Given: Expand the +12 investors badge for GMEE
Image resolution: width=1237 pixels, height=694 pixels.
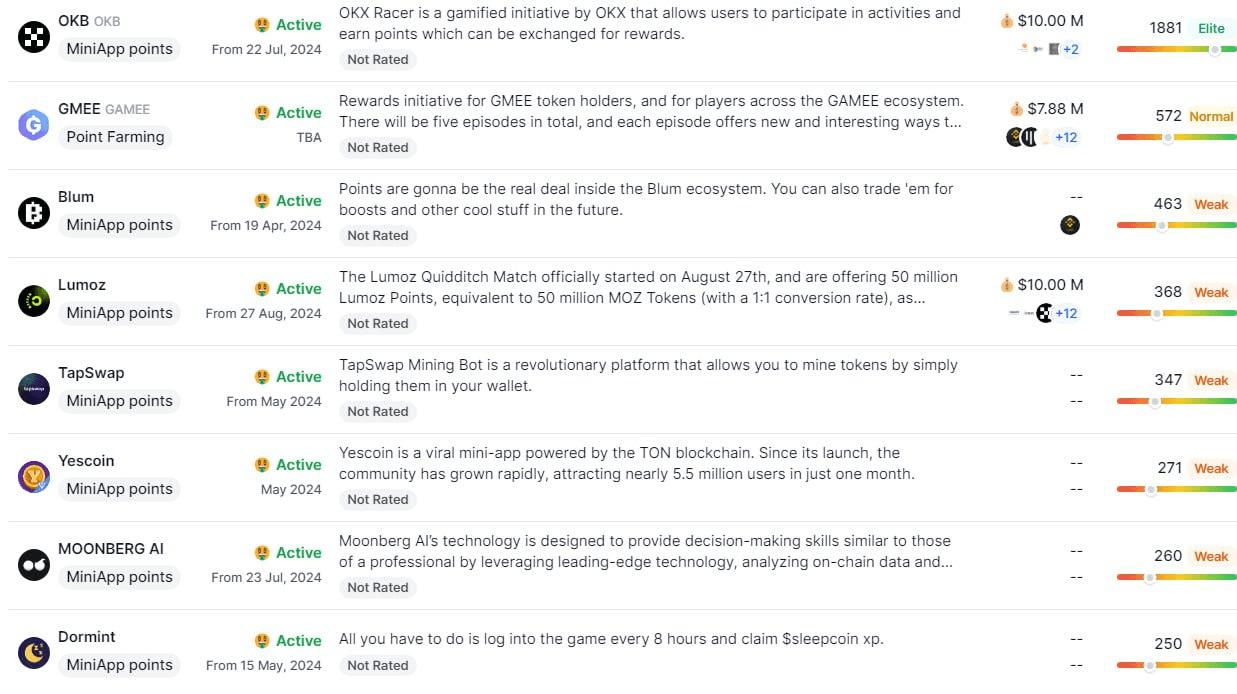Looking at the screenshot, I should [x=1066, y=137].
